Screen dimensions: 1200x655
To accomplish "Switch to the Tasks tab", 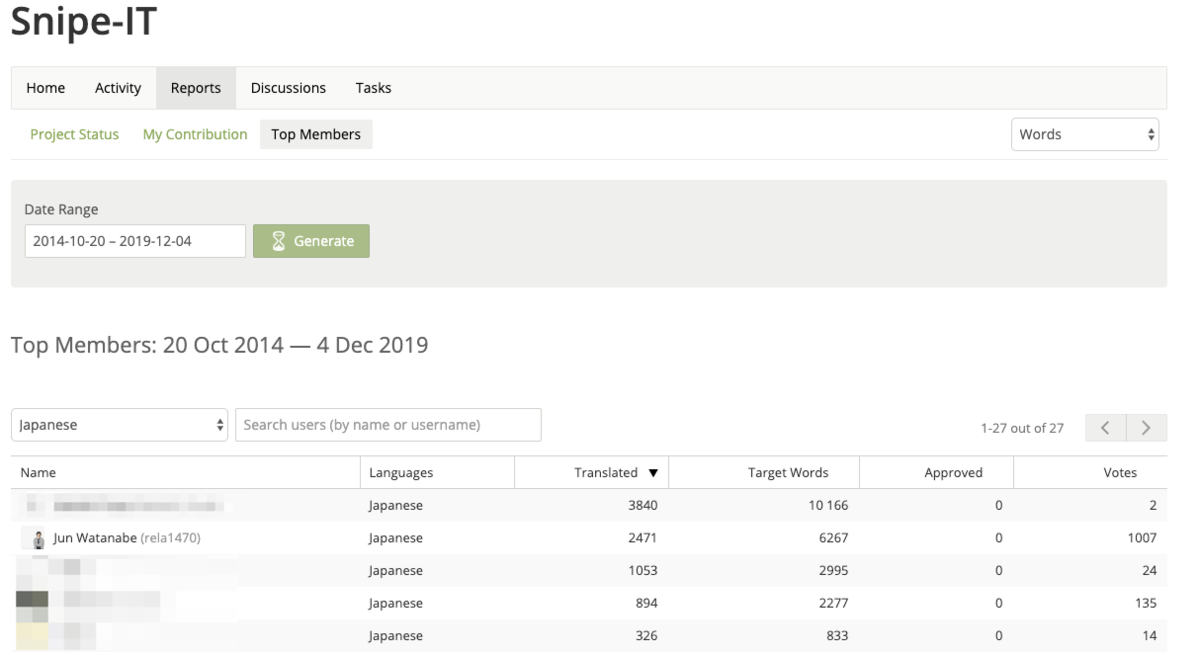I will [373, 88].
